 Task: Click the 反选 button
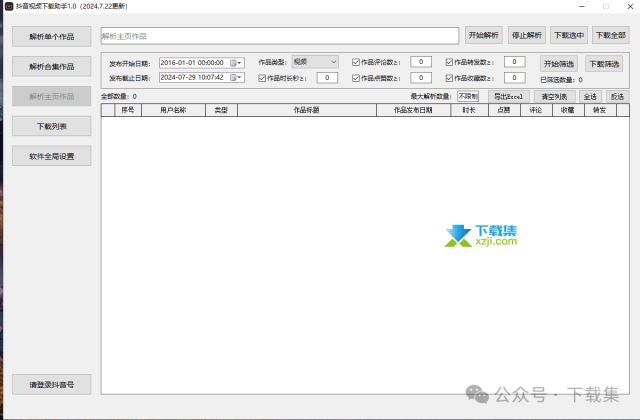pyautogui.click(x=618, y=97)
